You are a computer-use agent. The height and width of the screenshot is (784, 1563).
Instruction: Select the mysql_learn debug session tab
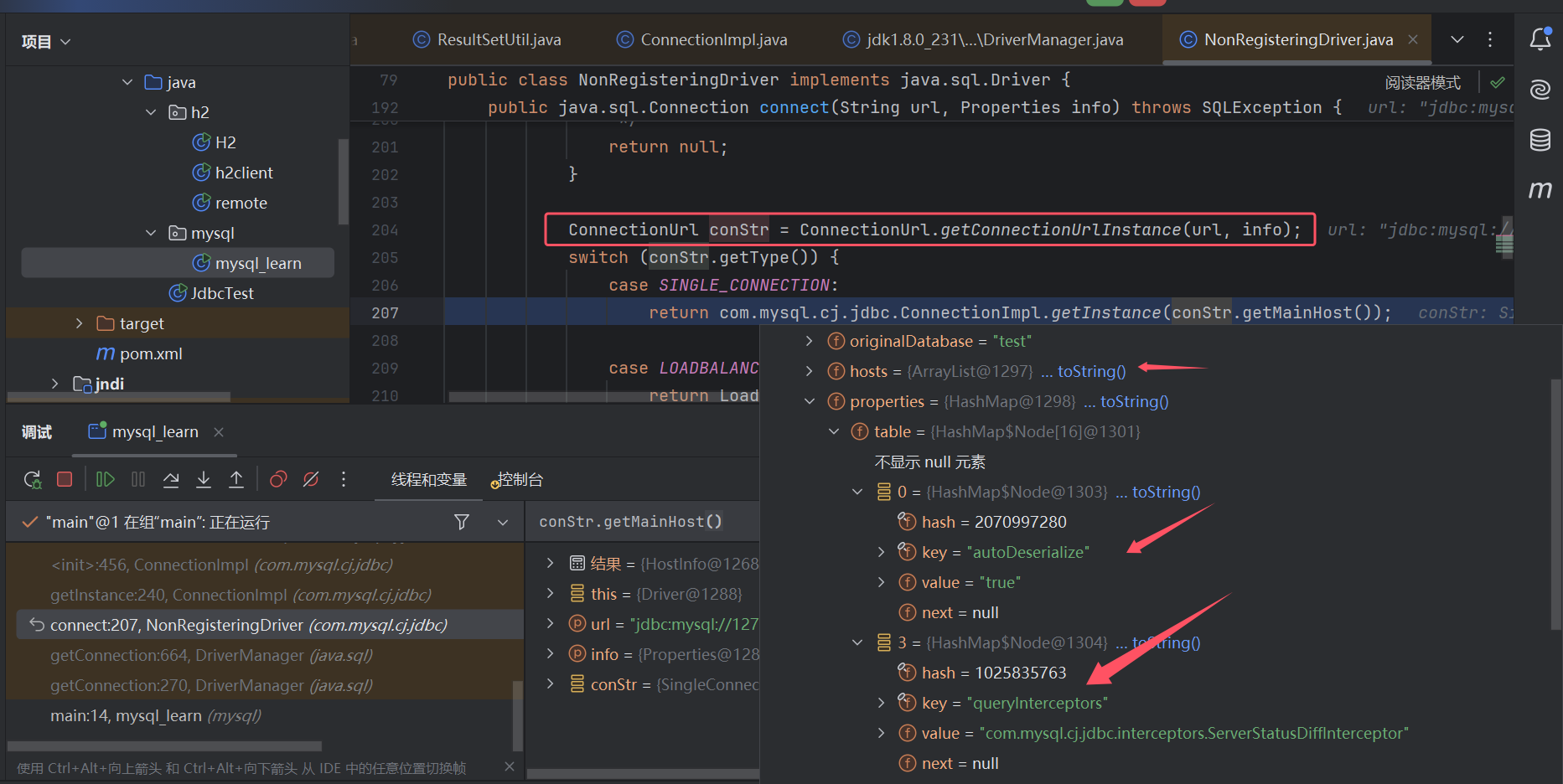pos(144,431)
